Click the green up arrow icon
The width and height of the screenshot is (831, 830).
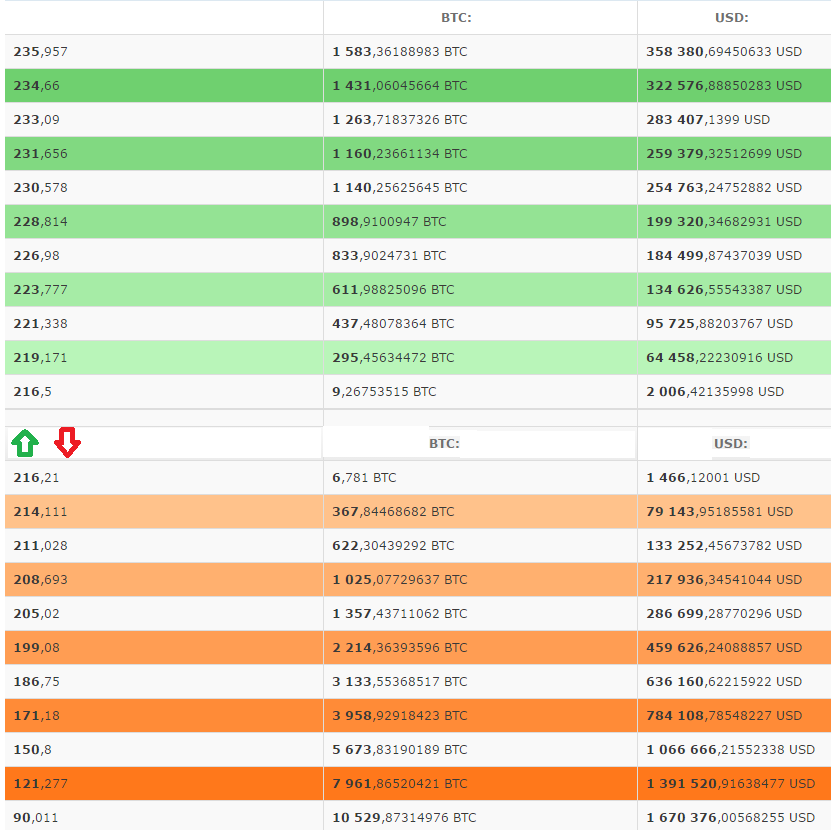click(x=25, y=443)
